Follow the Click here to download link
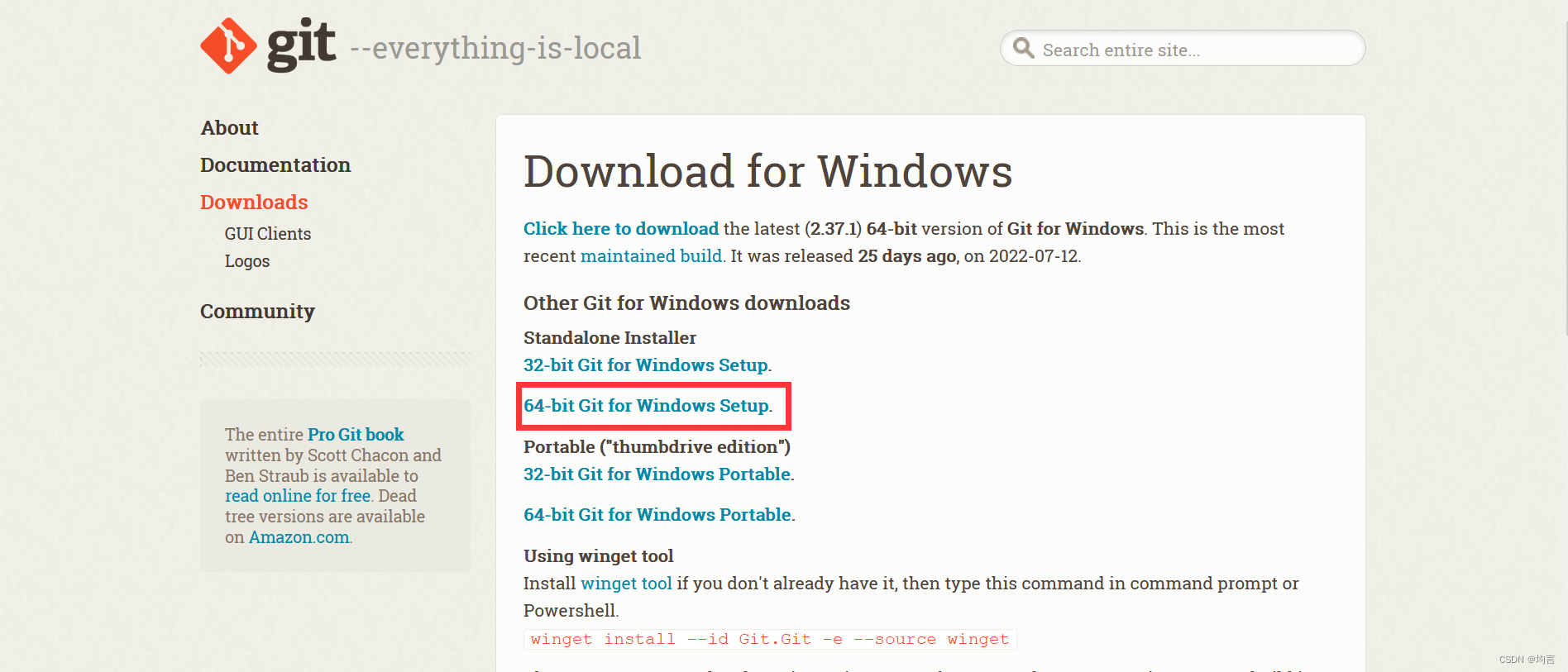1568x672 pixels. [621, 229]
